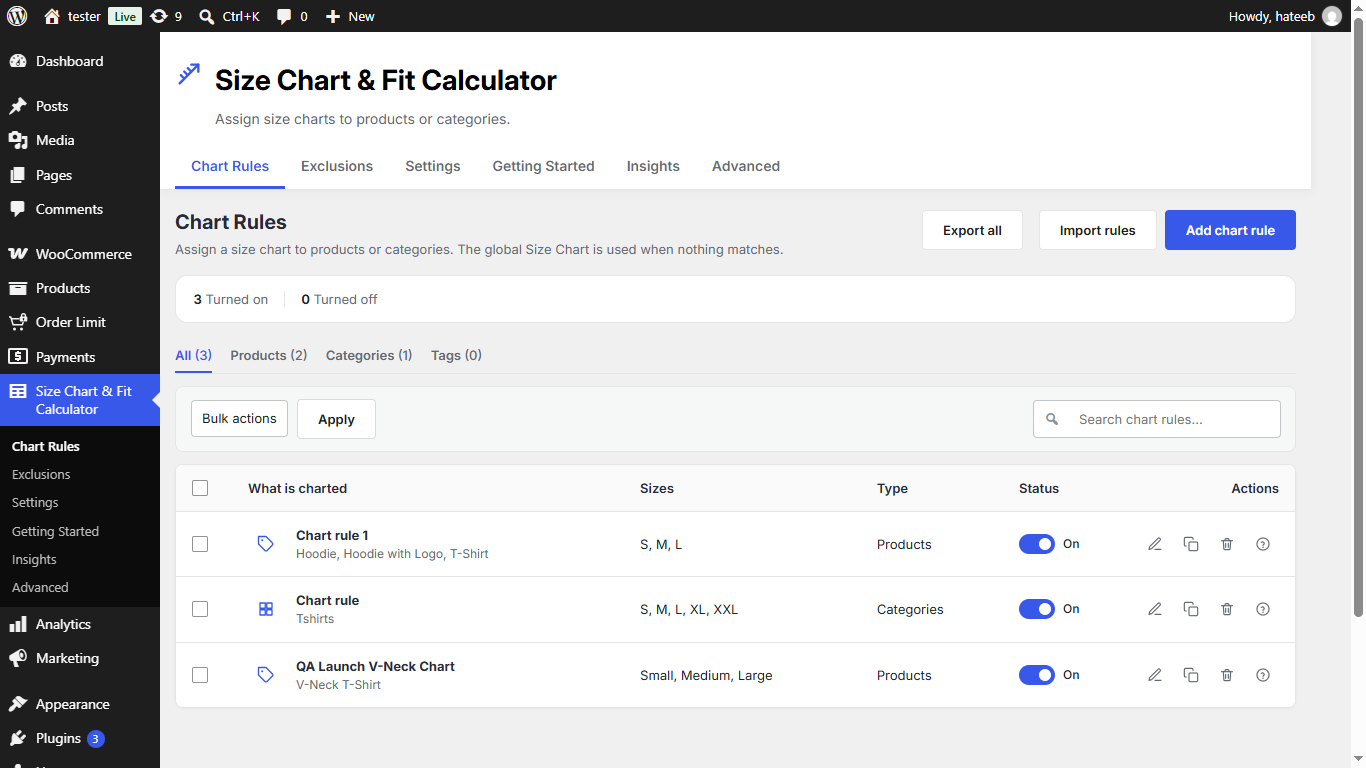Go to Getting Started in the sidebar submenu
This screenshot has width=1366, height=768.
55,531
